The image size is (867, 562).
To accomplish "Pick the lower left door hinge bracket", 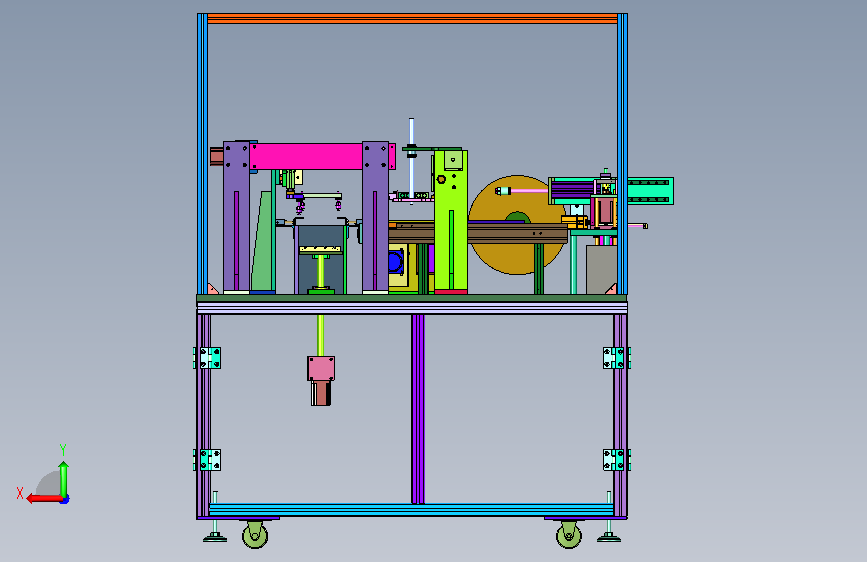I will coord(208,460).
